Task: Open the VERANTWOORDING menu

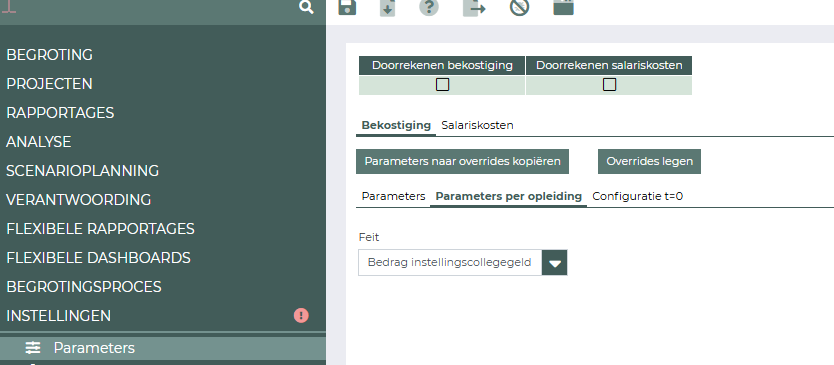Action: click(x=79, y=200)
